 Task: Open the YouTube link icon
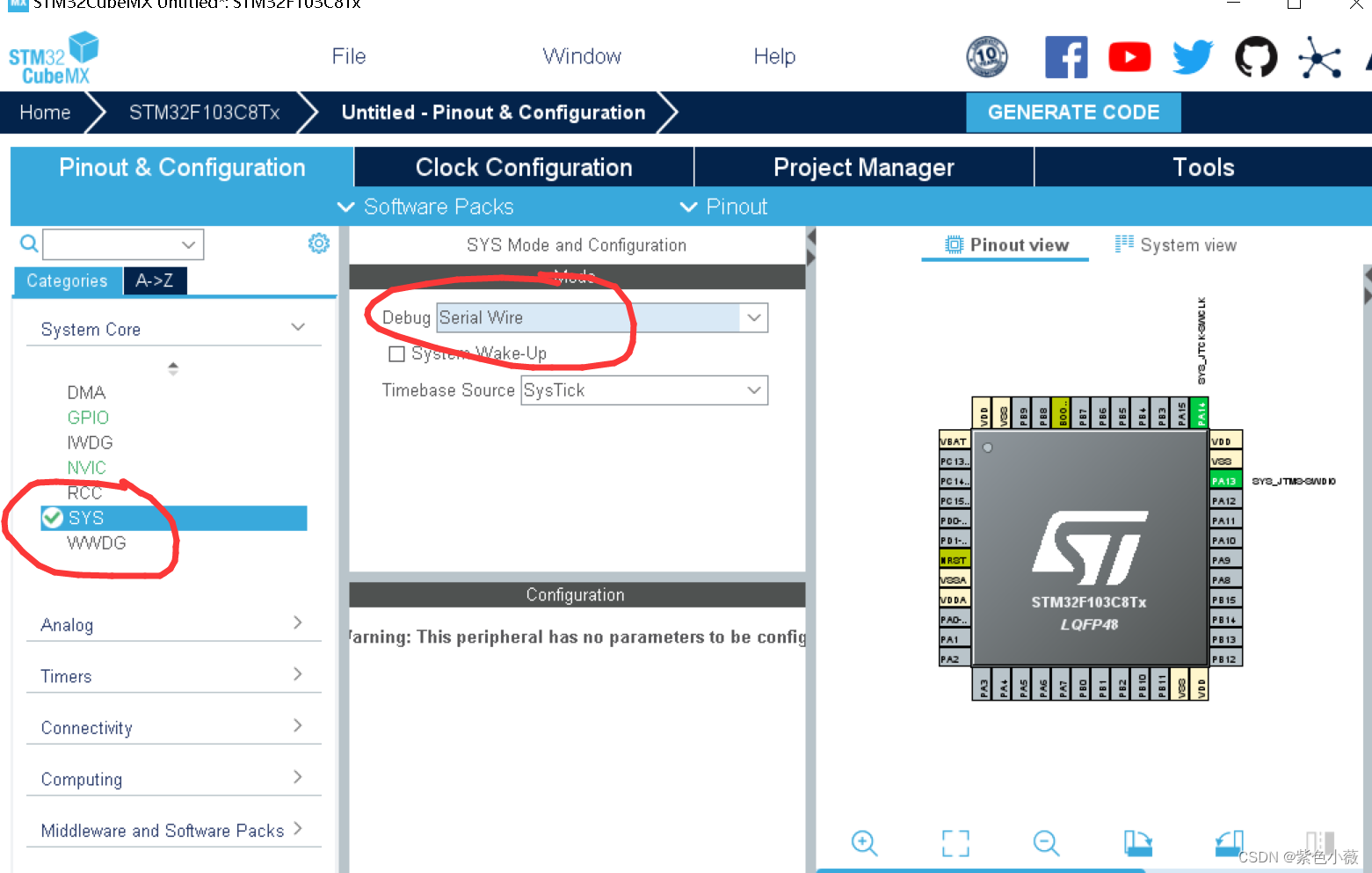point(1129,57)
